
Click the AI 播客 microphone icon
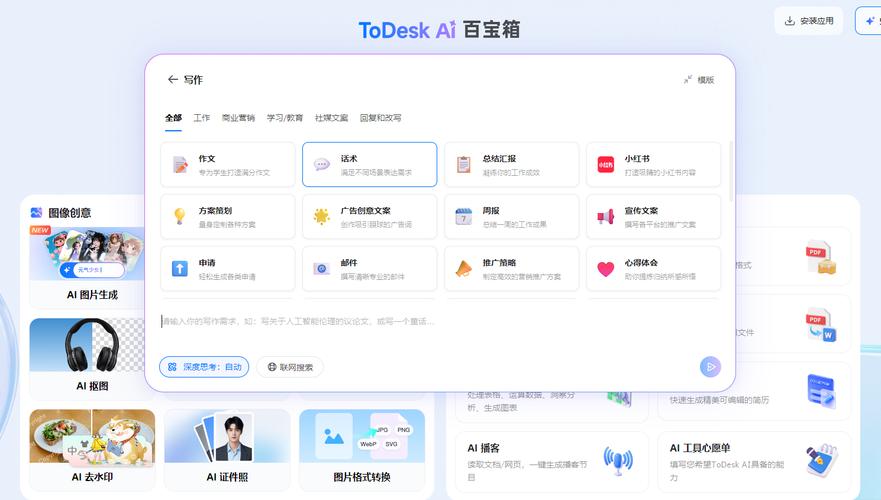pyautogui.click(x=618, y=461)
